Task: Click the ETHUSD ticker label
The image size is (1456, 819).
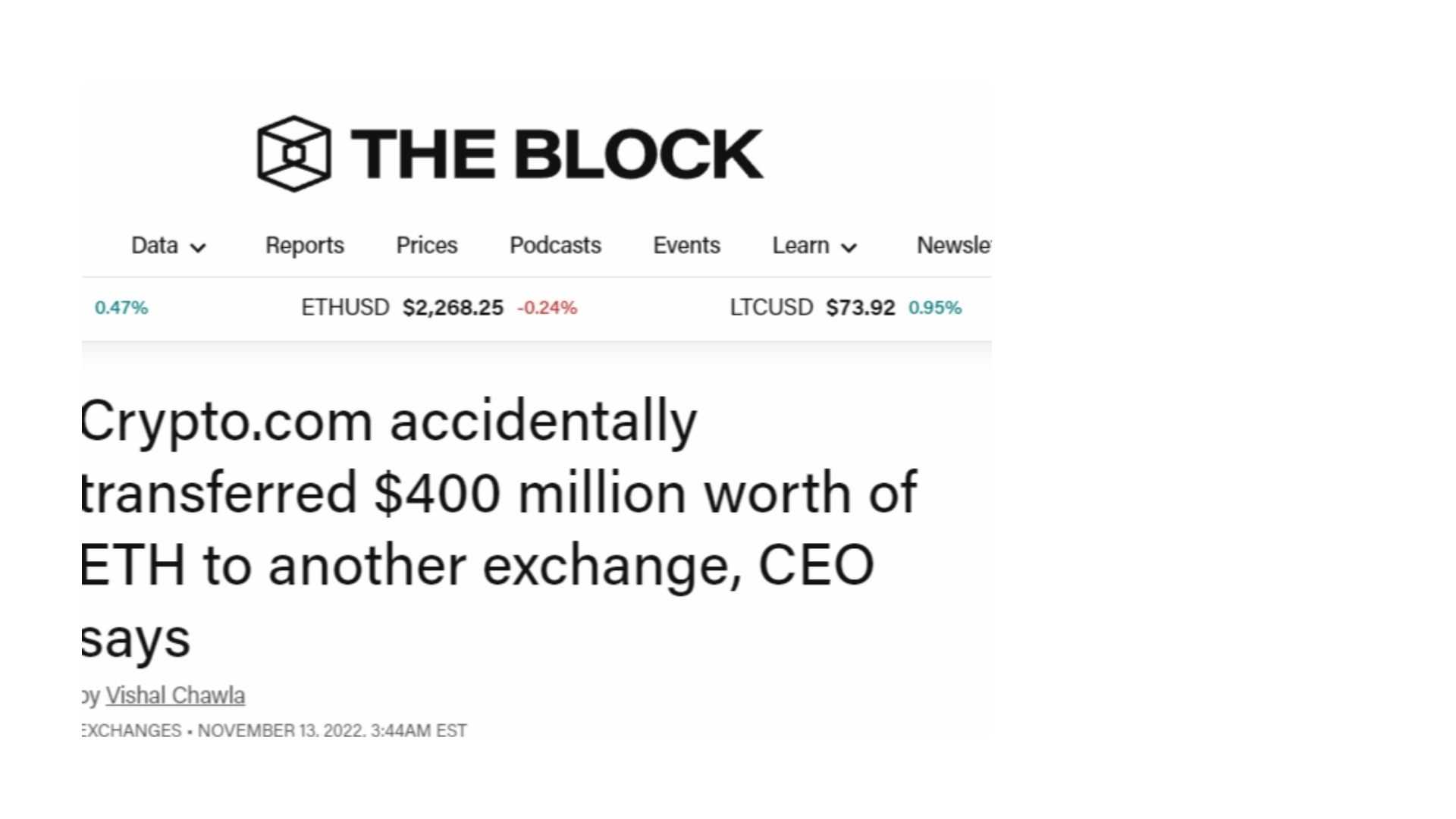Action: point(345,307)
